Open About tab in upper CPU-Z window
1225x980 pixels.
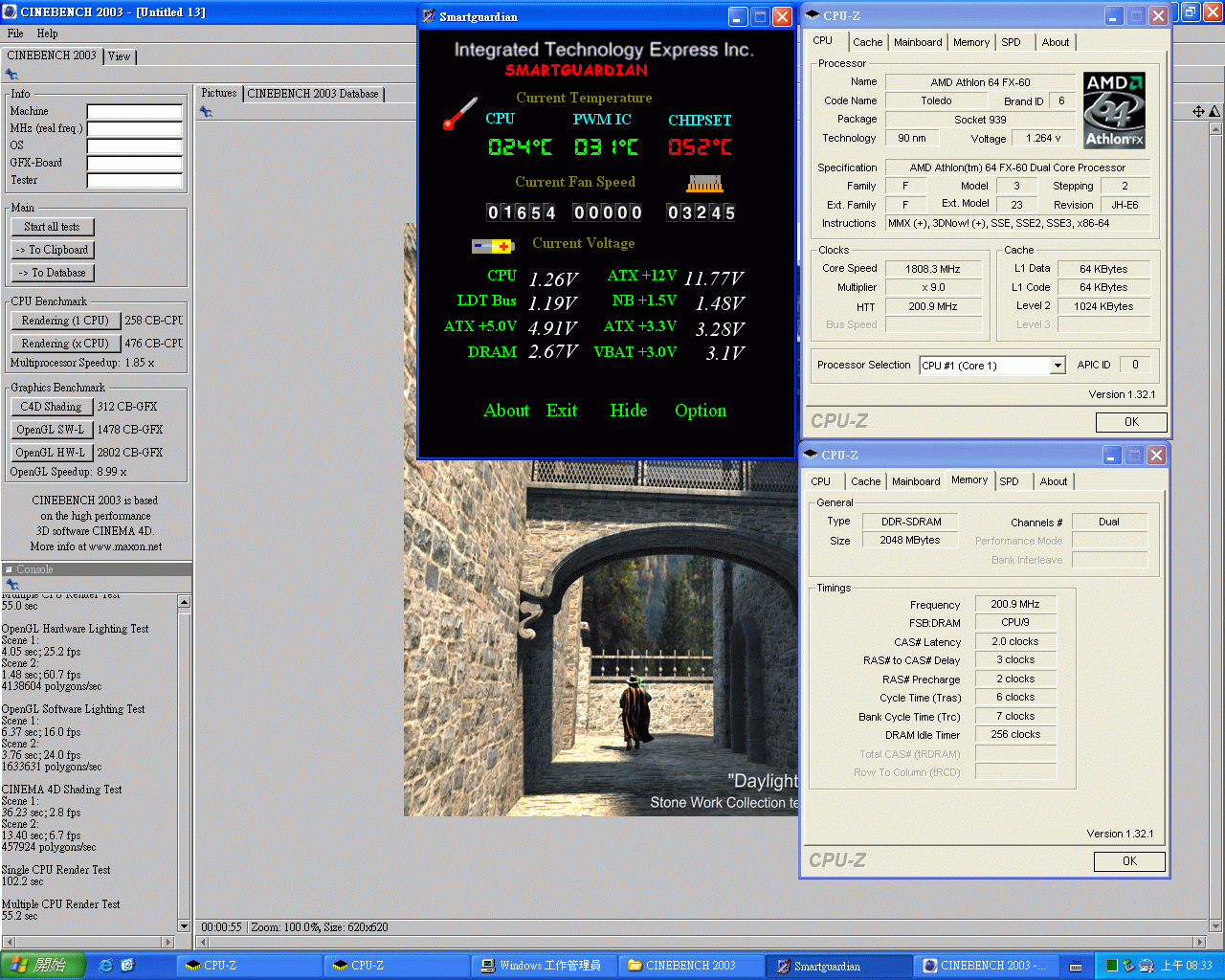1056,42
